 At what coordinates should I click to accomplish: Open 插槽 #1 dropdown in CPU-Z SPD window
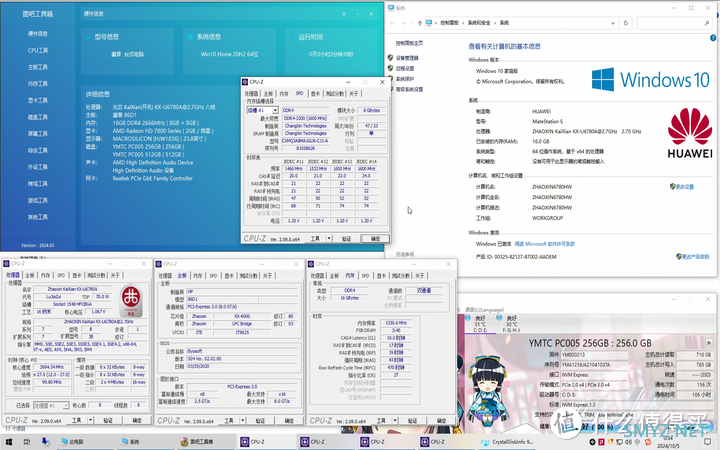coord(275,111)
